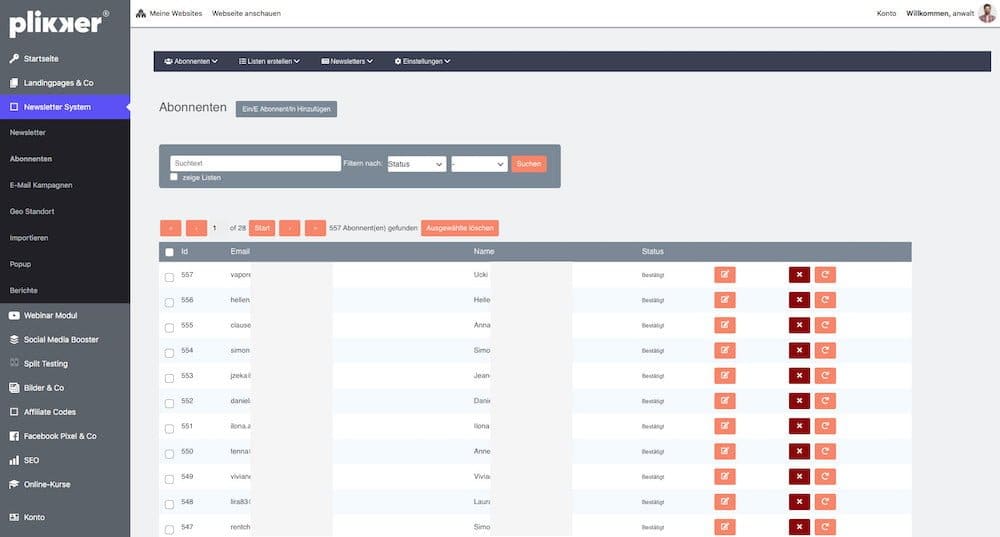Open Affiliate Codes in the sidebar
Screen dimensions: 1000x537
pos(50,412)
